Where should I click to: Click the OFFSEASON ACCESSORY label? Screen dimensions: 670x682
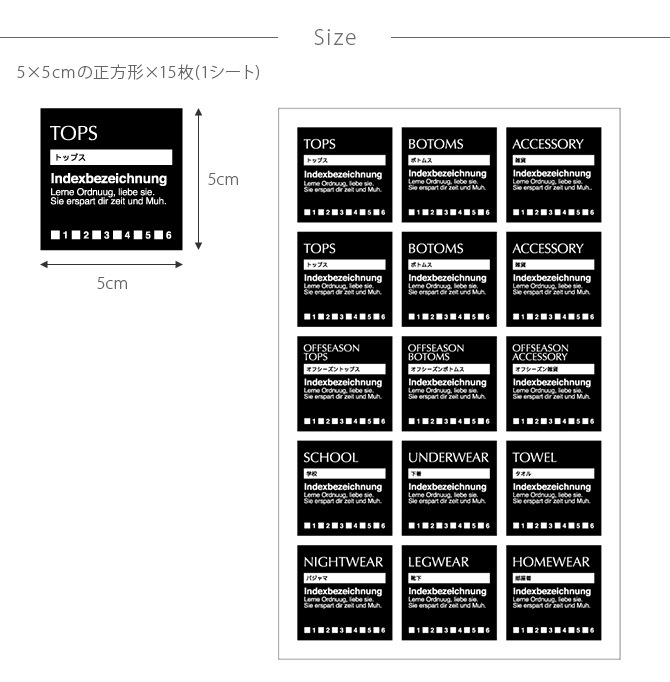(x=553, y=383)
